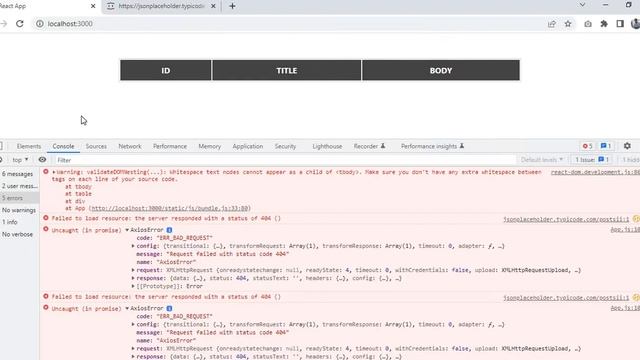Open the Memory panel
The width and height of the screenshot is (640, 360).
(x=209, y=146)
